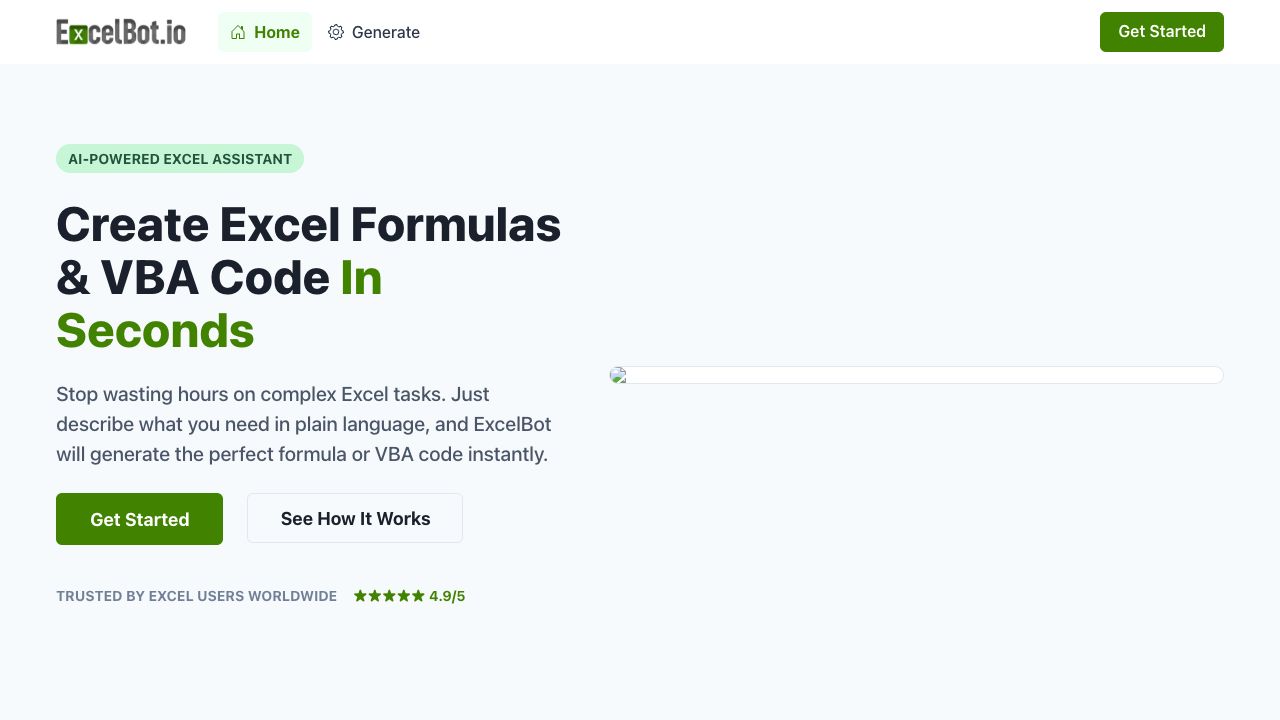Click the 'Create Excel Formulas' headline
The image size is (1280, 720).
click(308, 224)
